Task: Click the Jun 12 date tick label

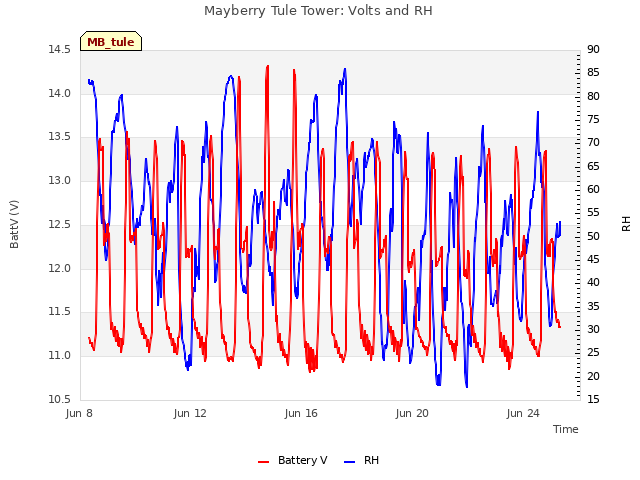Action: (x=190, y=413)
